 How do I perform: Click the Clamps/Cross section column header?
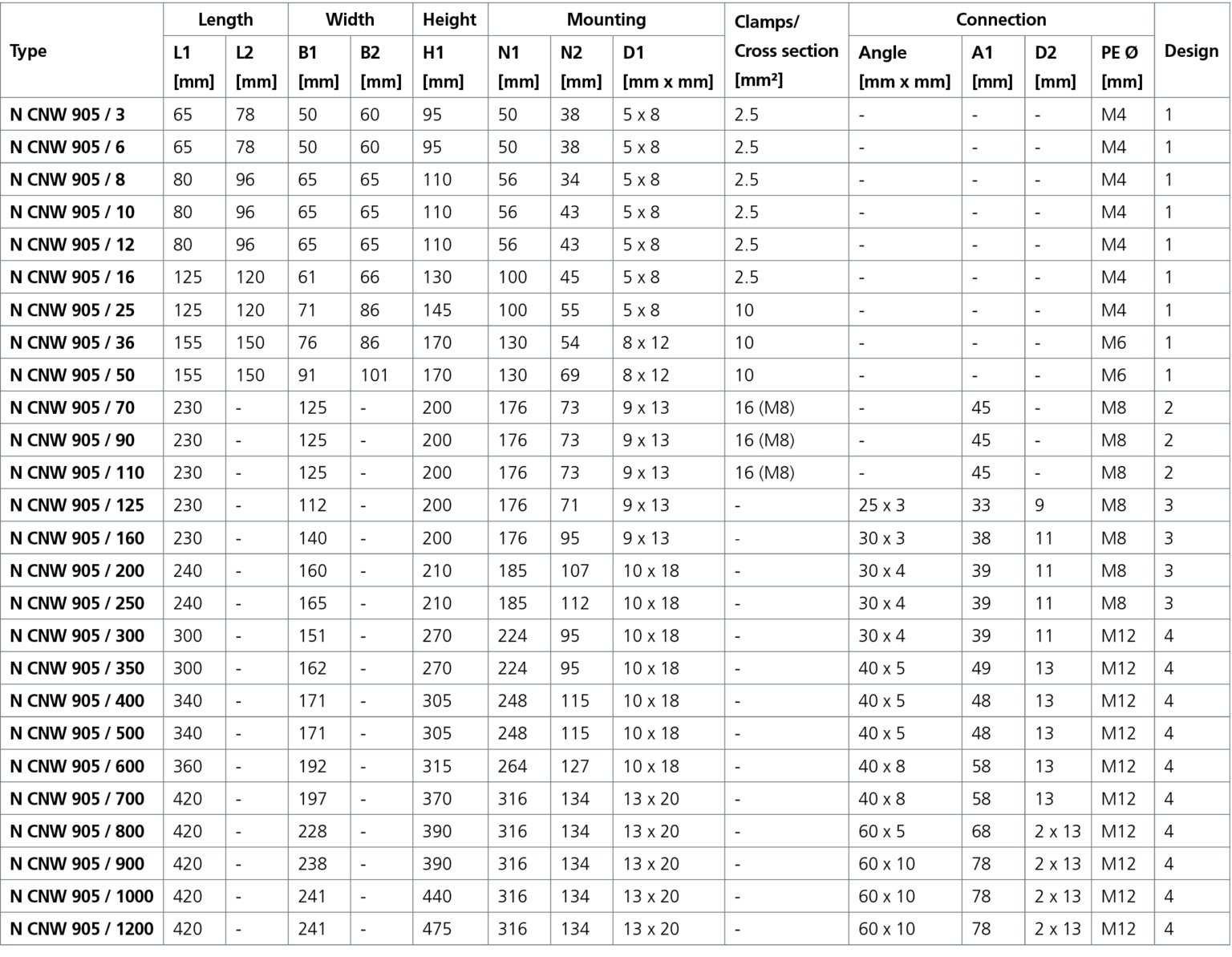(786, 51)
